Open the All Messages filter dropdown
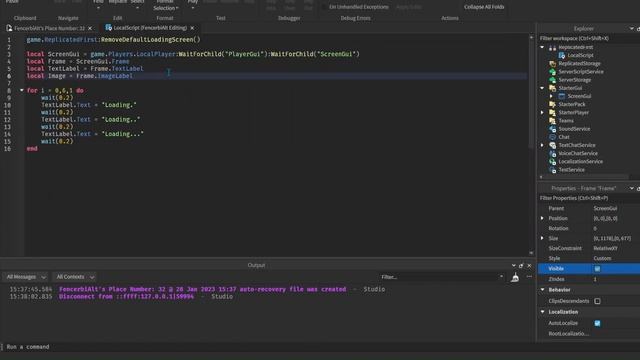This screenshot has width=640, height=360. (x=25, y=277)
